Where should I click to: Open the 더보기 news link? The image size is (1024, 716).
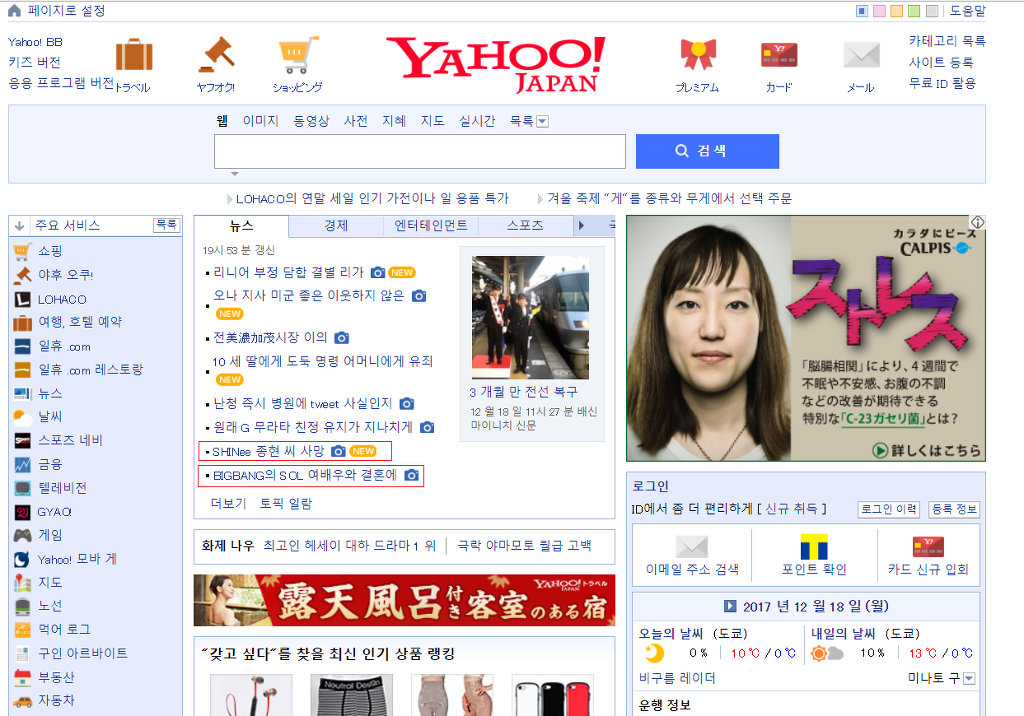click(x=228, y=504)
